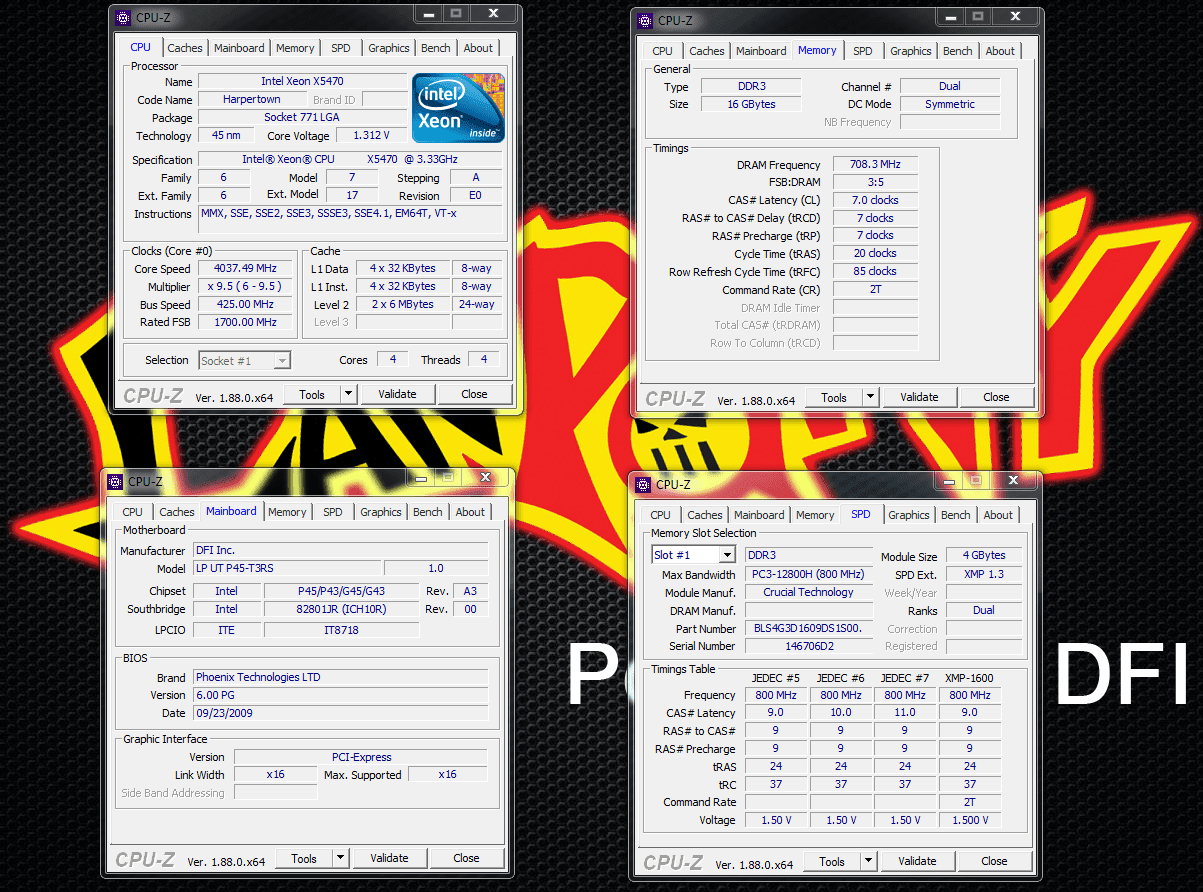Click Validate button in SPD window

click(x=917, y=861)
